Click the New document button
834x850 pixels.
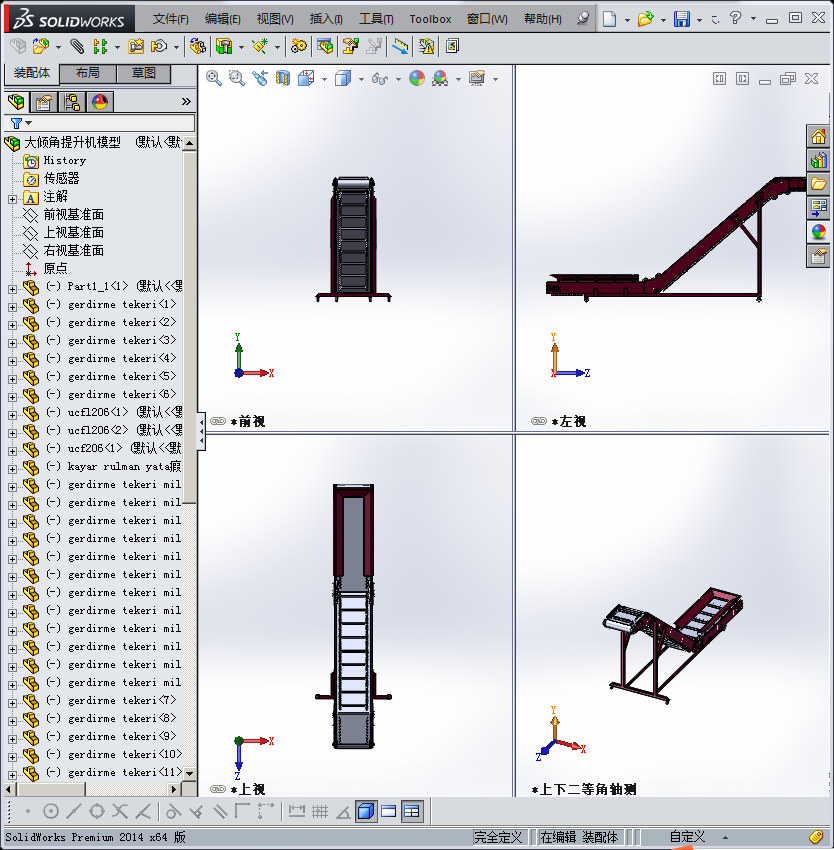(x=610, y=19)
